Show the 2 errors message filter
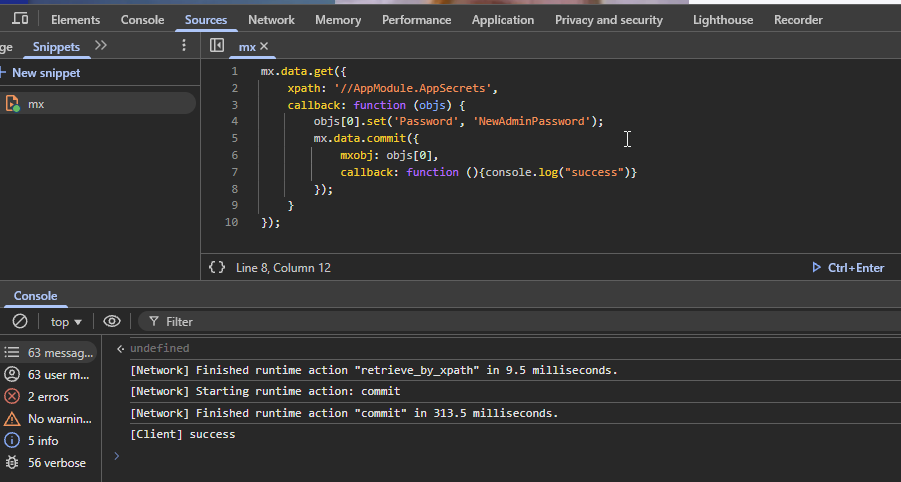The width and height of the screenshot is (901, 482). coord(48,396)
